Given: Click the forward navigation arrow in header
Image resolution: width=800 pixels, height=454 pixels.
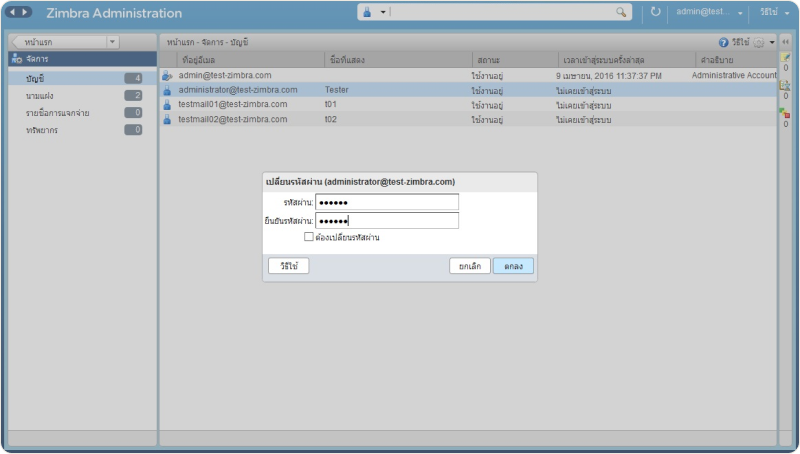Looking at the screenshot, I should click(x=24, y=12).
